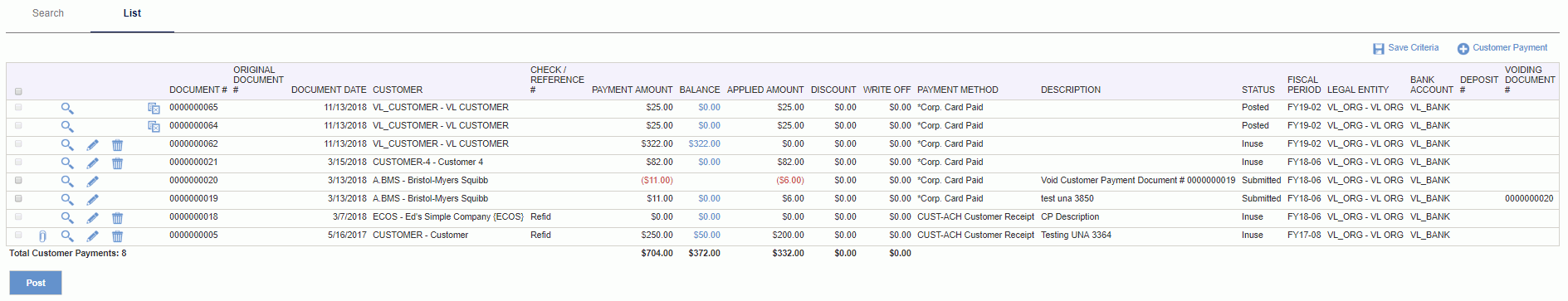Viewport: 1568px width, 301px height.
Task: Open the $322.00 balance link
Action: pos(704,143)
